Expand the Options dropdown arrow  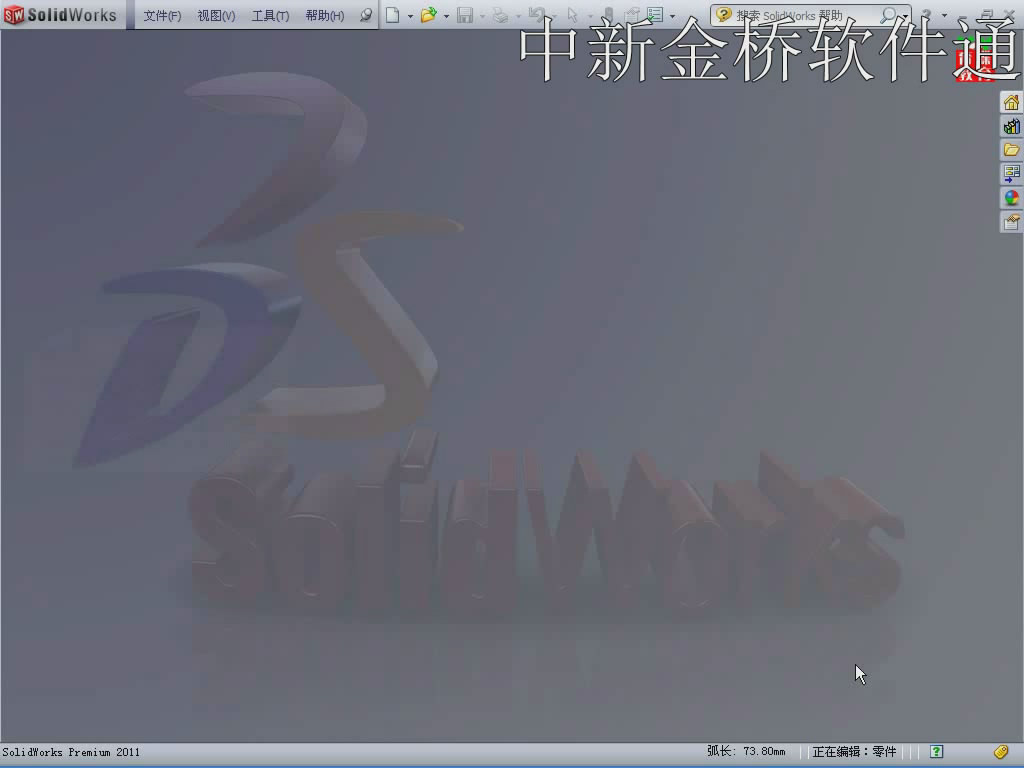click(673, 16)
